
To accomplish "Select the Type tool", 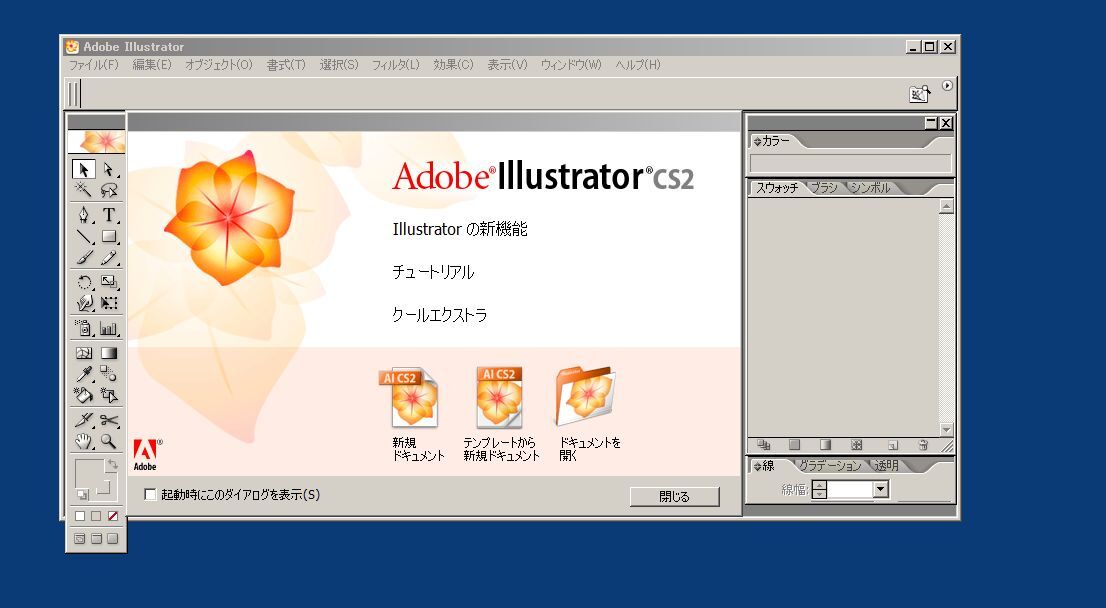I will (109, 215).
